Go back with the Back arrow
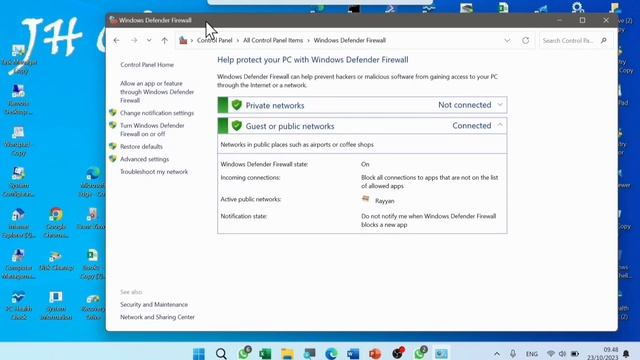This screenshot has height=360, width=640. 117,40
